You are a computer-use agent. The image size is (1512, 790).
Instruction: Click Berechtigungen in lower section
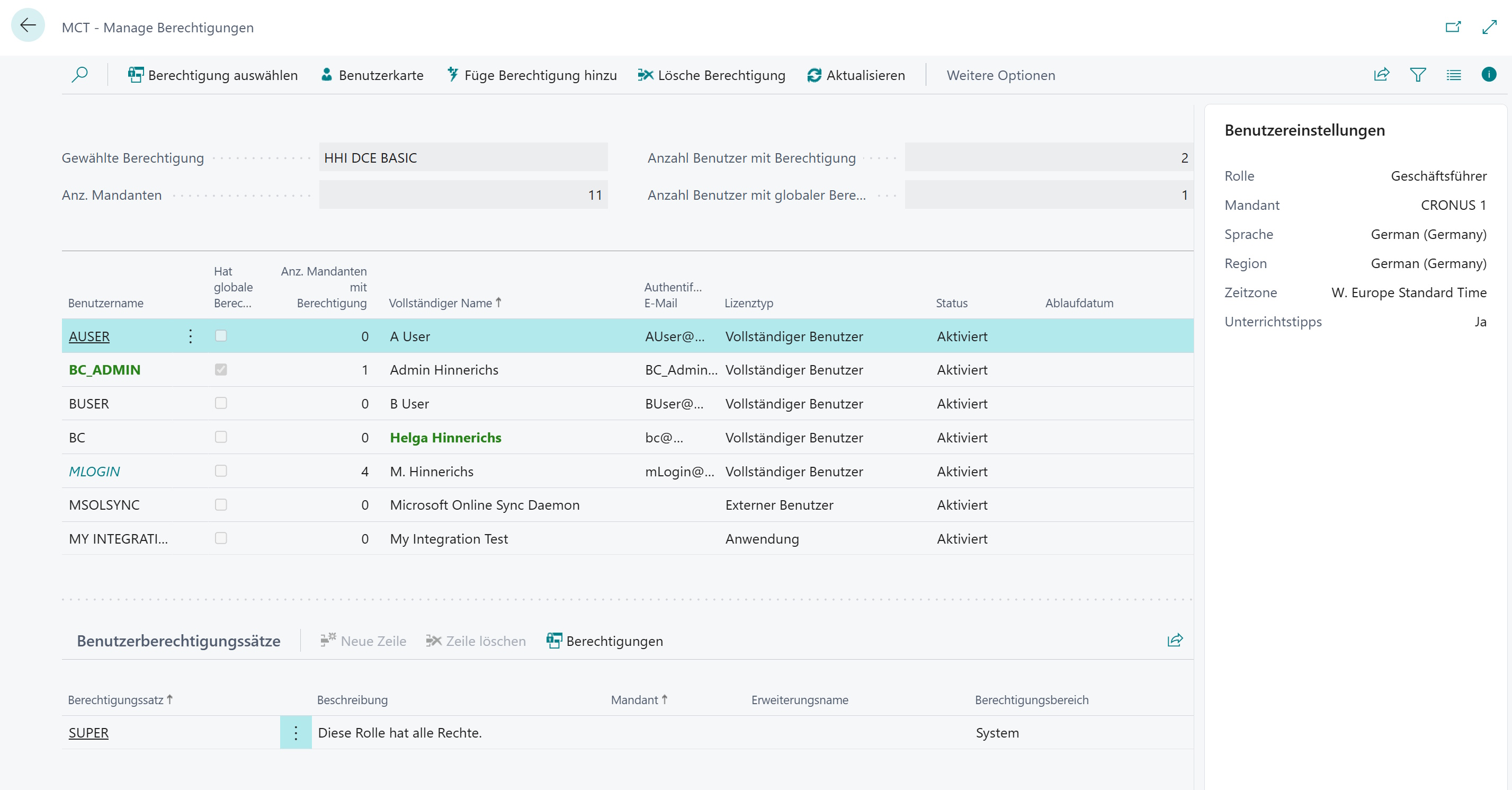[605, 641]
